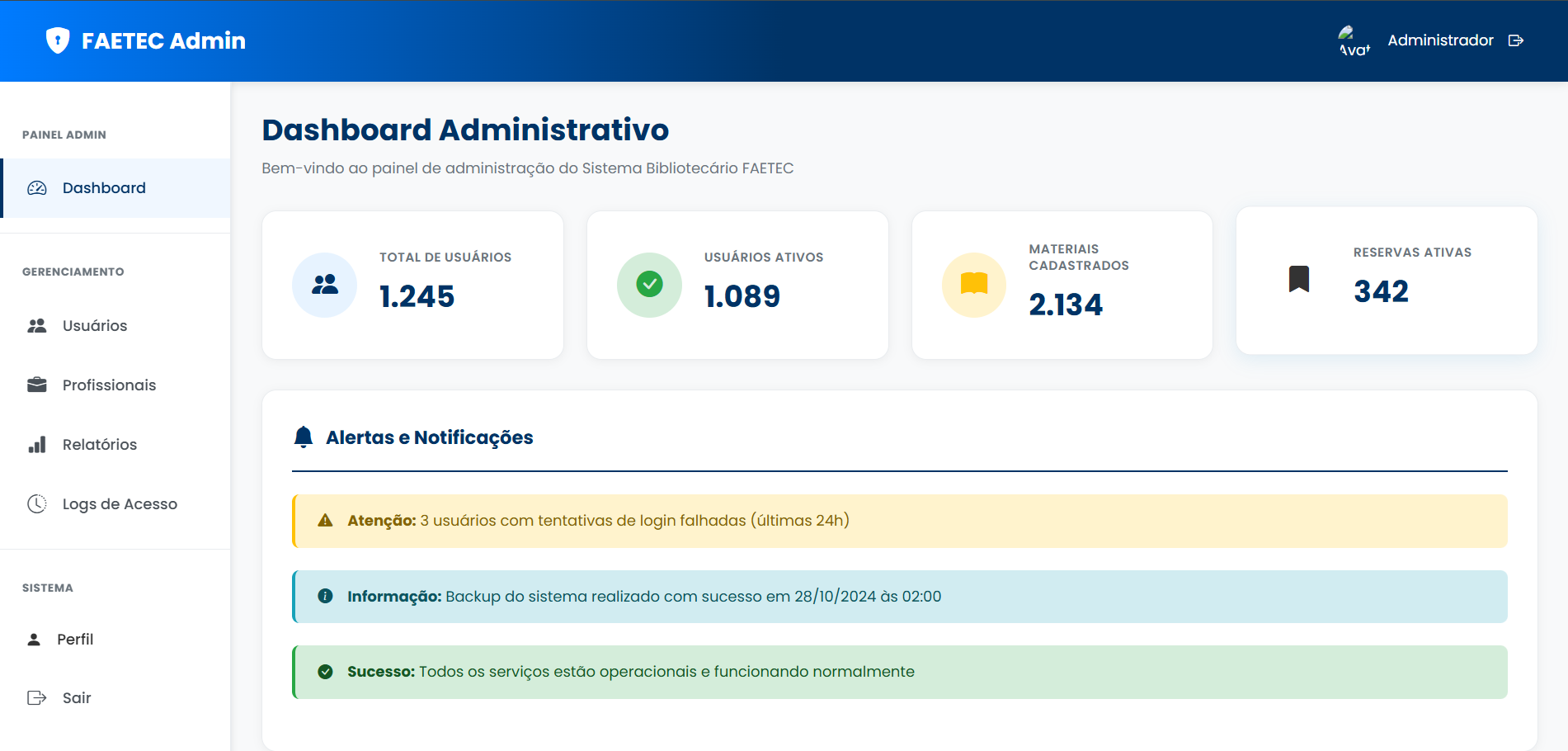This screenshot has width=1568, height=751.
Task: Click the bookmark icon in Reservas Ativas
Action: (x=1298, y=279)
